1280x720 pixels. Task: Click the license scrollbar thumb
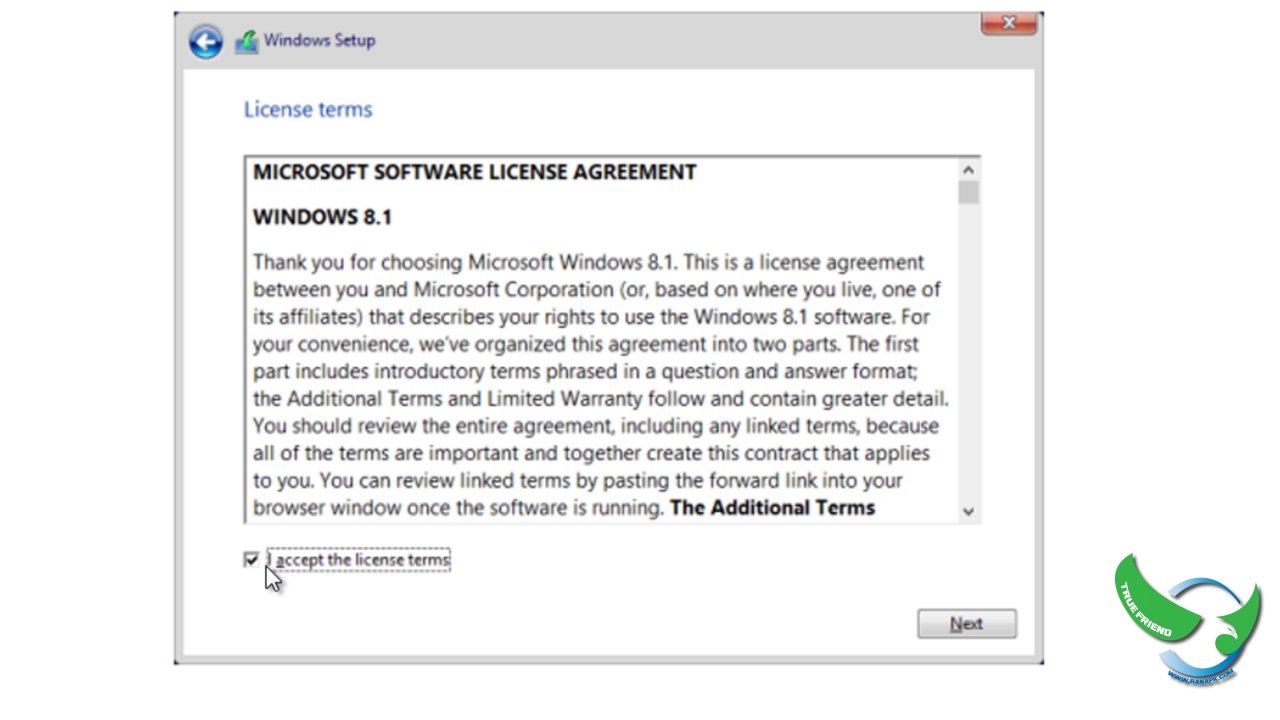pyautogui.click(x=968, y=193)
